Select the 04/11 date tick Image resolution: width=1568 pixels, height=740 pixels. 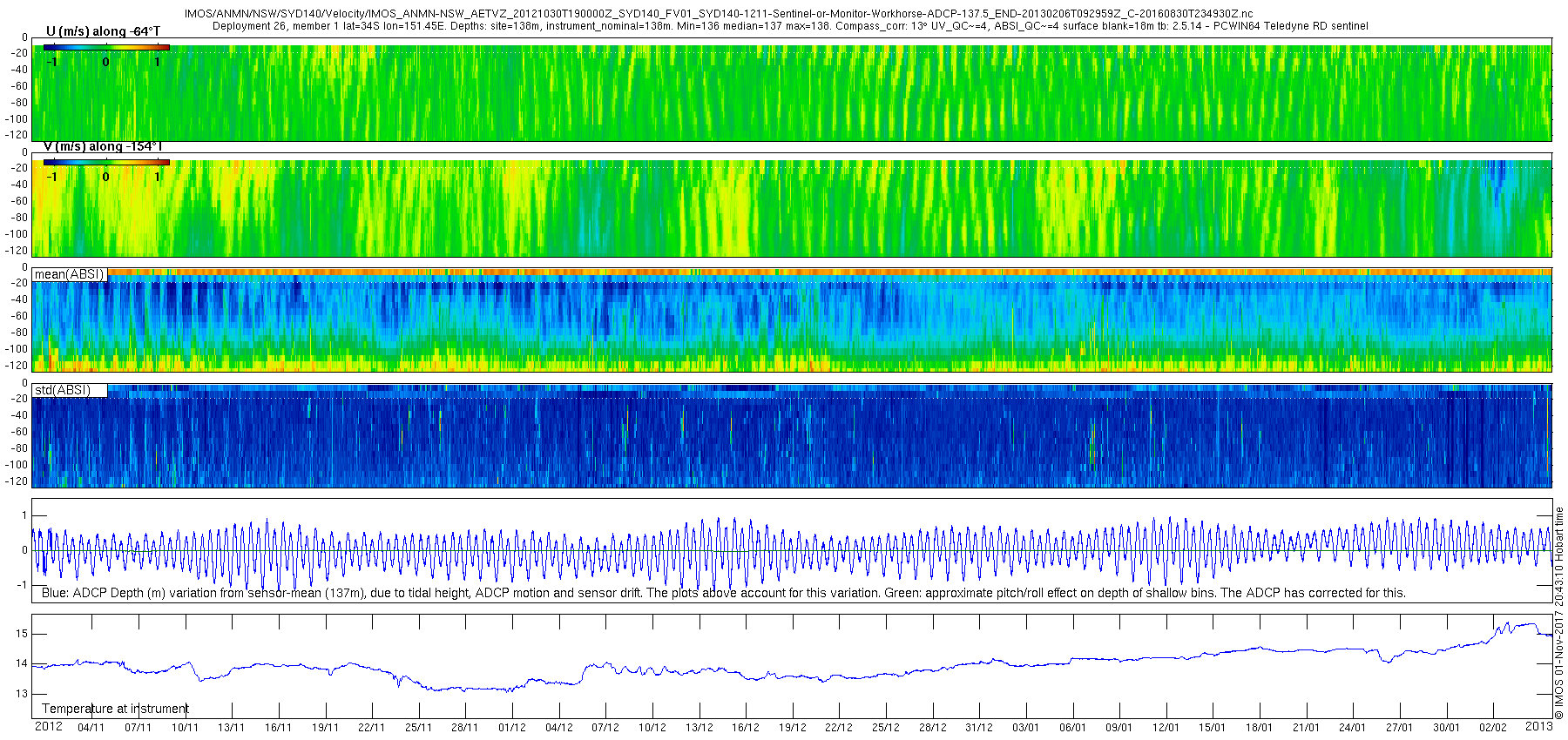click(91, 728)
